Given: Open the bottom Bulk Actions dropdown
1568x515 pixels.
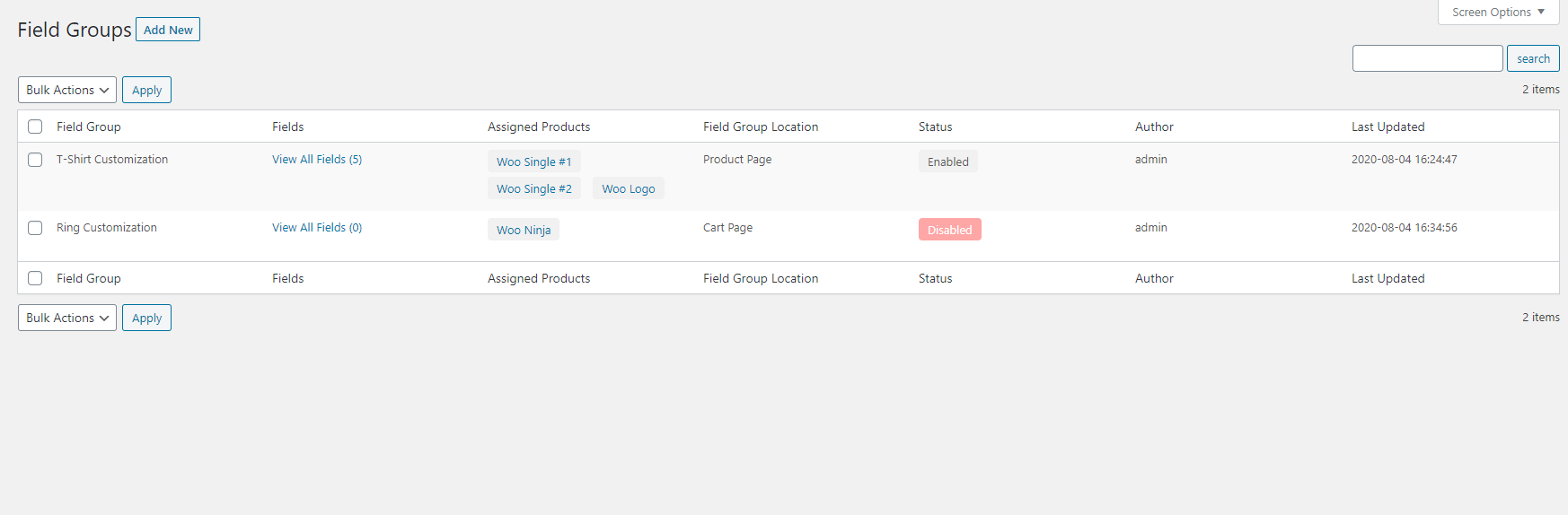Looking at the screenshot, I should 67,318.
